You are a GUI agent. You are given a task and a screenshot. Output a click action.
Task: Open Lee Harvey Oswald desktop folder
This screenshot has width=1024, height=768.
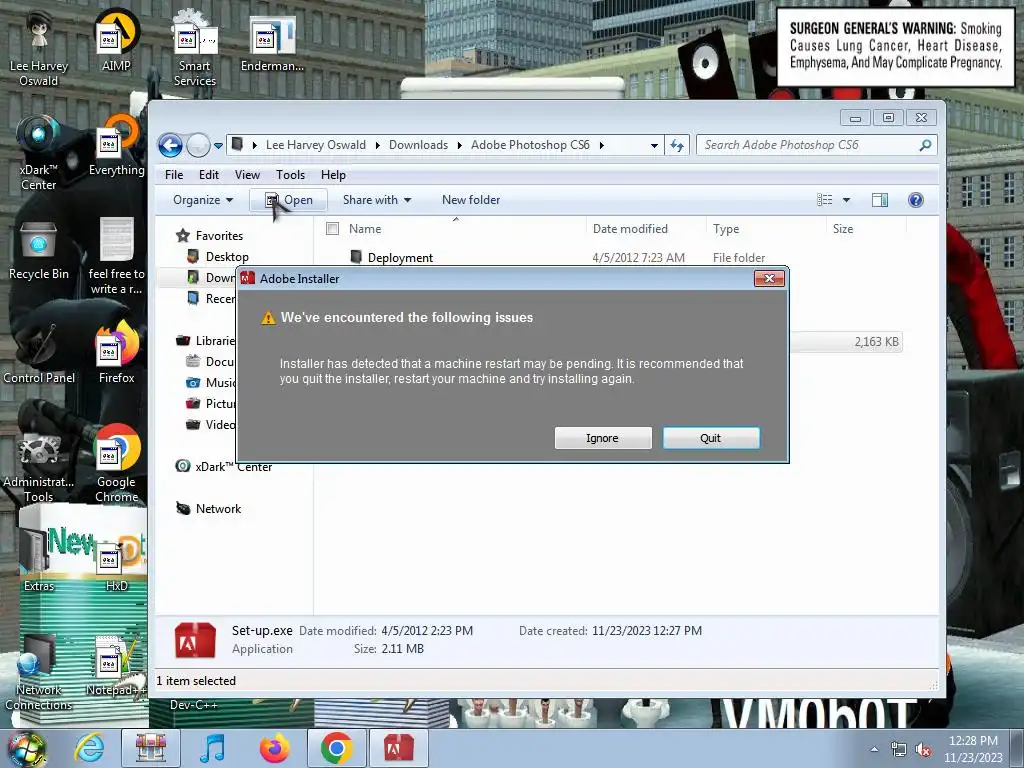[x=39, y=49]
